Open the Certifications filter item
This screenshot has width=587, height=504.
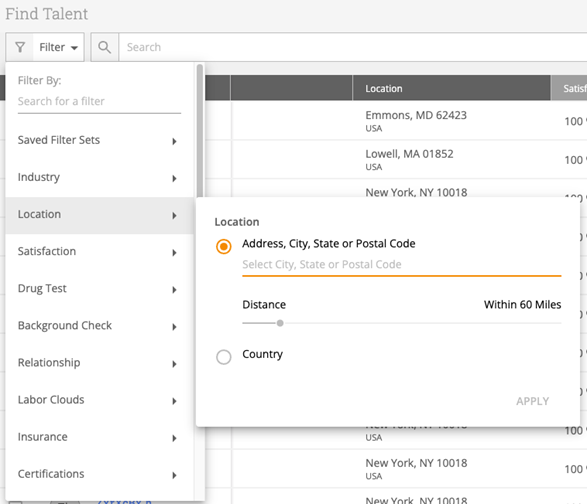tap(99, 474)
